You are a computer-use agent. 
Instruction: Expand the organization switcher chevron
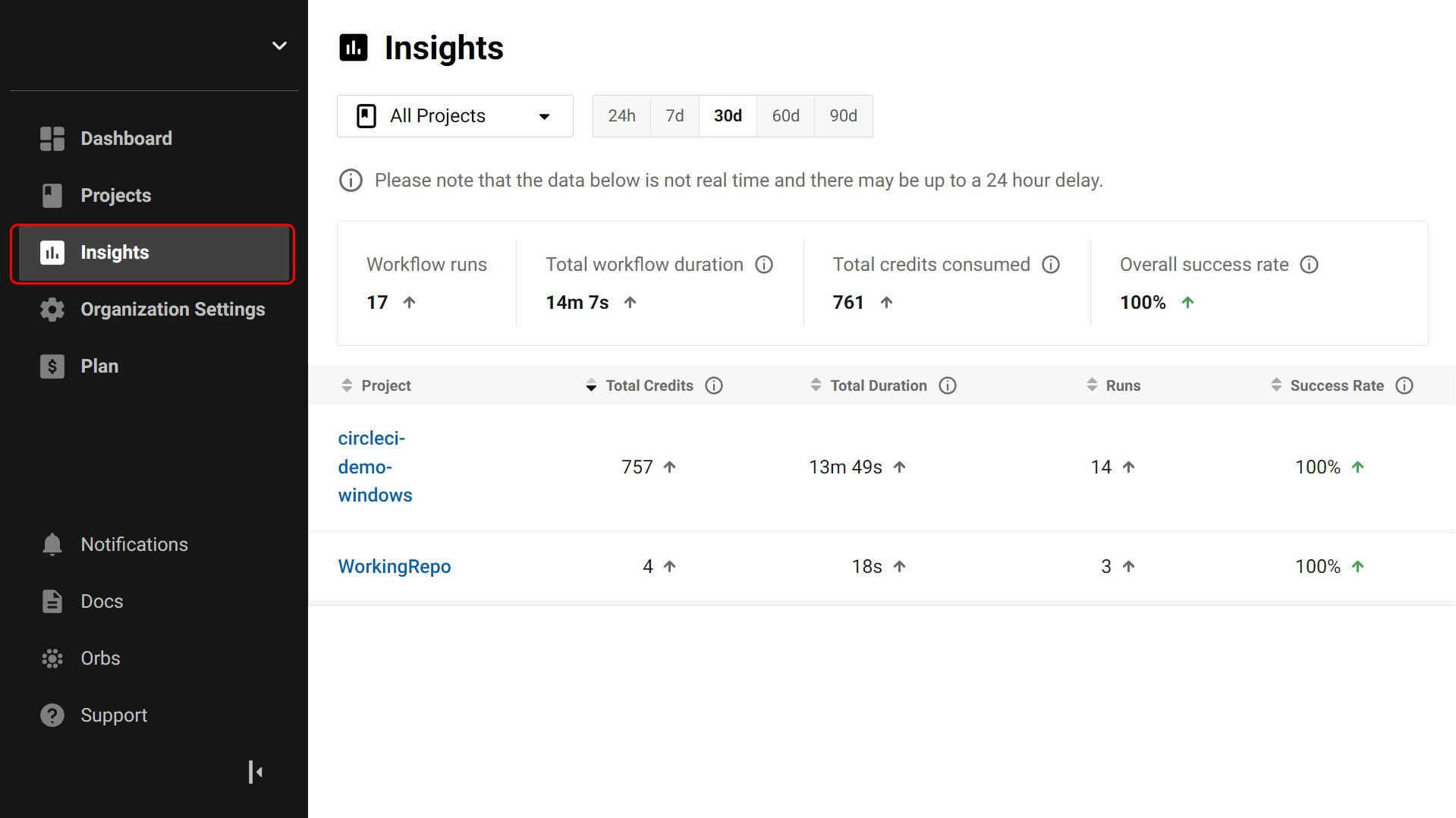pos(278,46)
